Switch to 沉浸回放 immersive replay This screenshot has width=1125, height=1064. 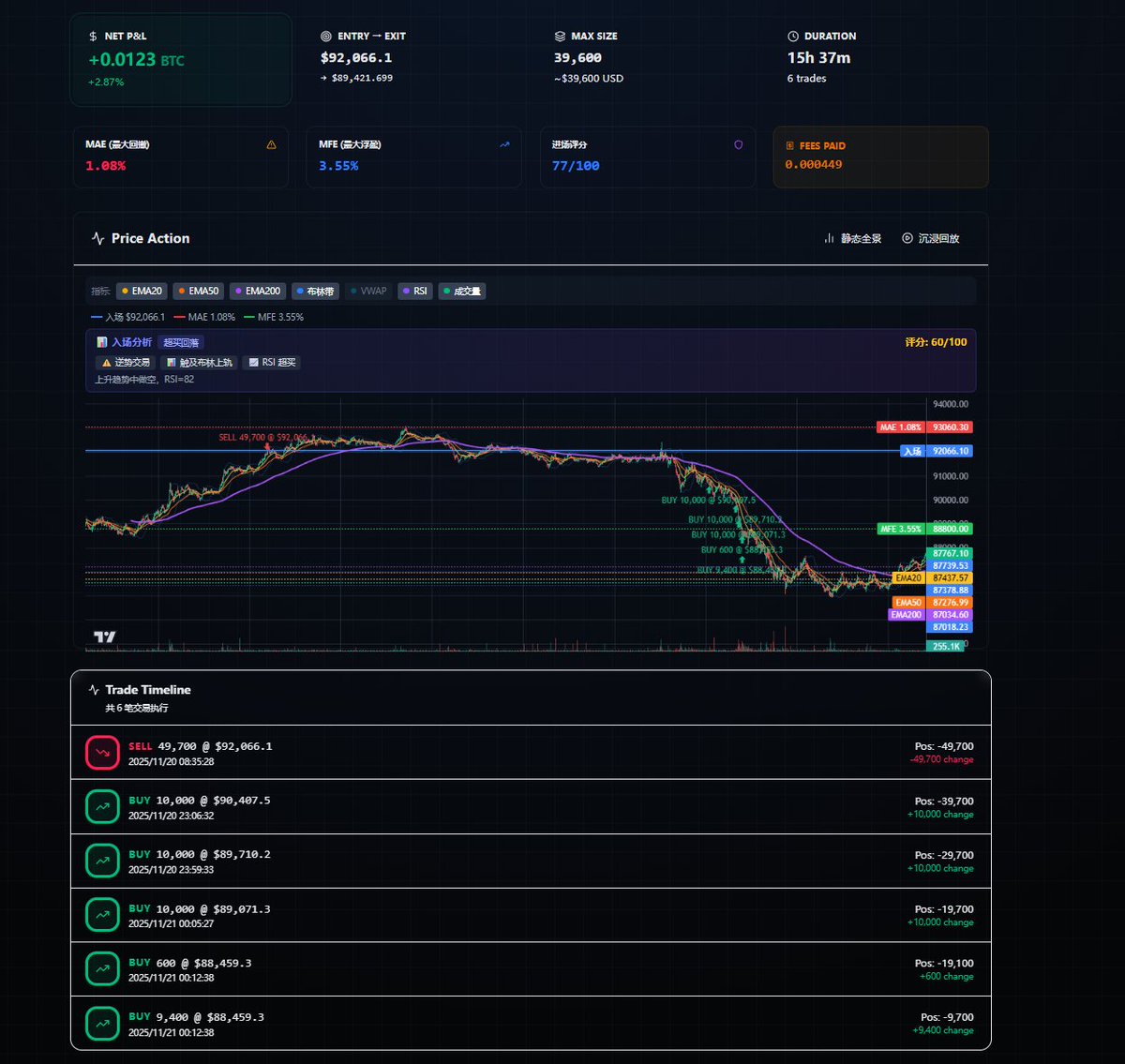[931, 239]
